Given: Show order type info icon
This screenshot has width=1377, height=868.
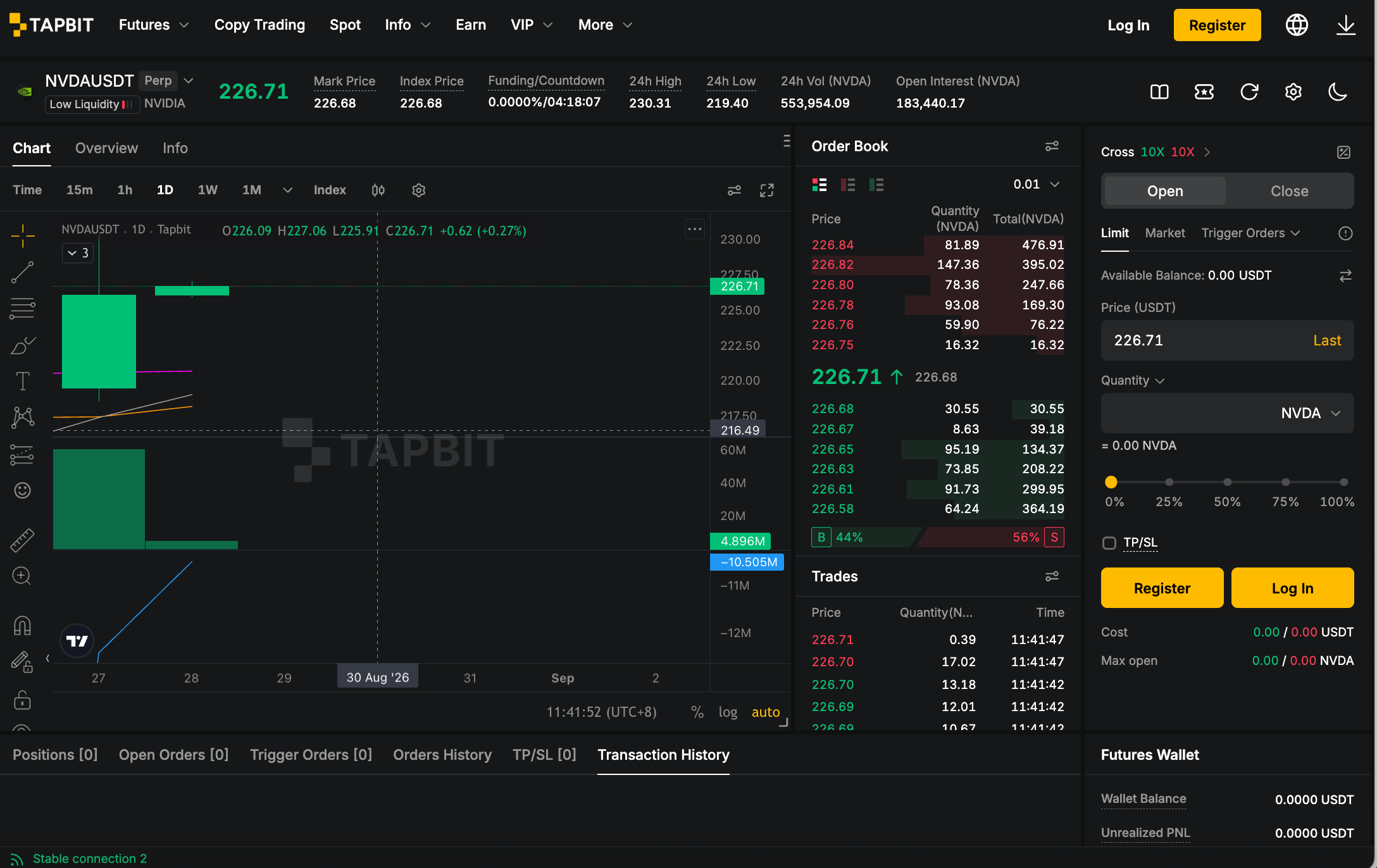Looking at the screenshot, I should (x=1345, y=233).
